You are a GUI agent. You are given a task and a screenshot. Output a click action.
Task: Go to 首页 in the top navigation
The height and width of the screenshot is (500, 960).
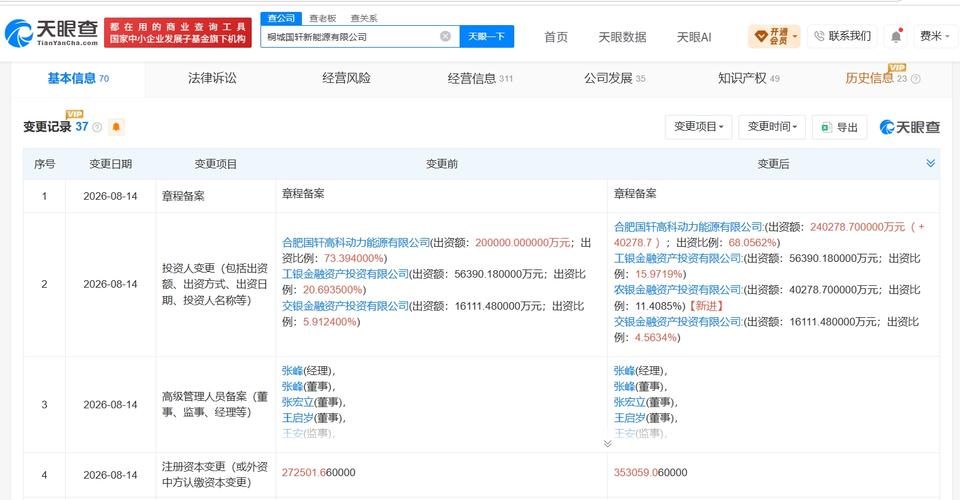(556, 37)
